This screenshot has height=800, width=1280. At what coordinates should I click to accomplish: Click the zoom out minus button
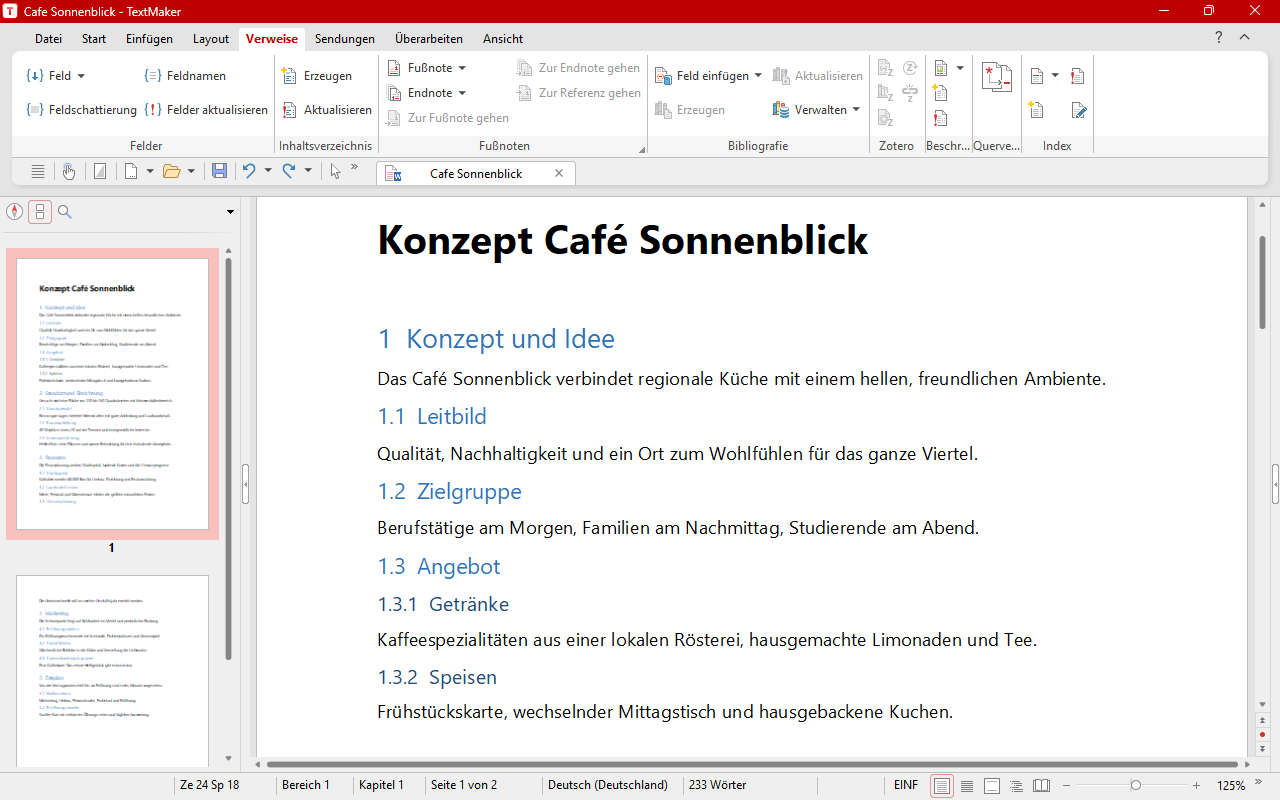[1066, 785]
